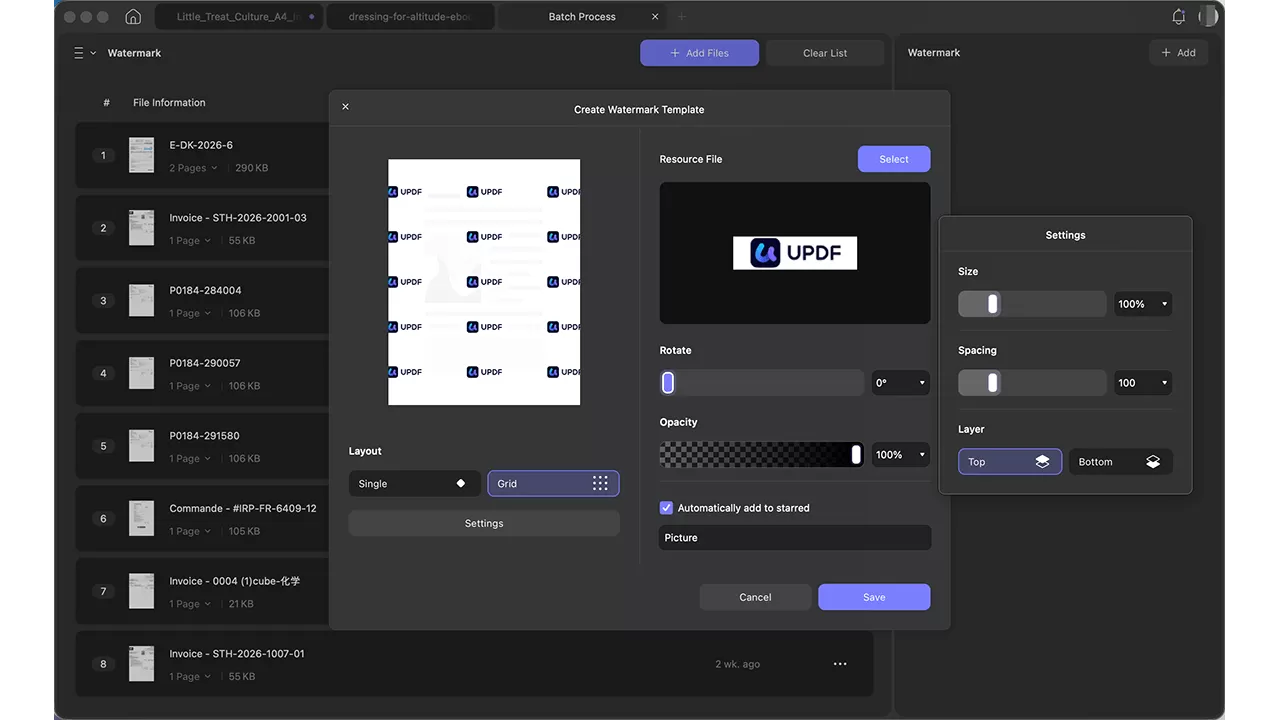Click the Add button in Watermark panel
The height and width of the screenshot is (720, 1280).
[1179, 53]
